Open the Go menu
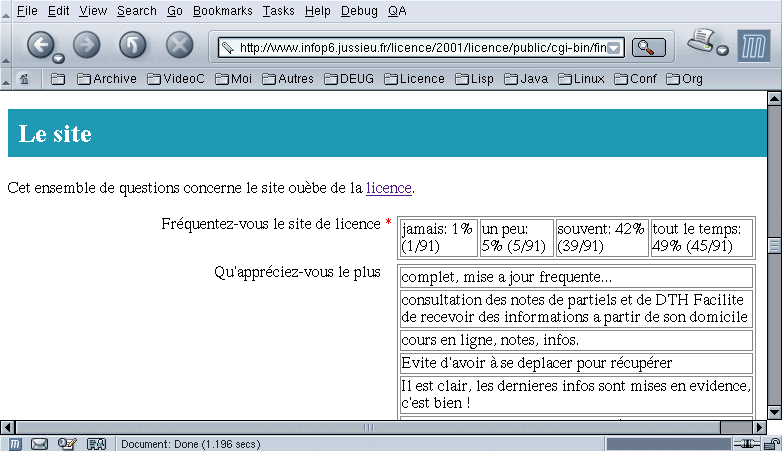The width and height of the screenshot is (782, 451). pos(175,10)
